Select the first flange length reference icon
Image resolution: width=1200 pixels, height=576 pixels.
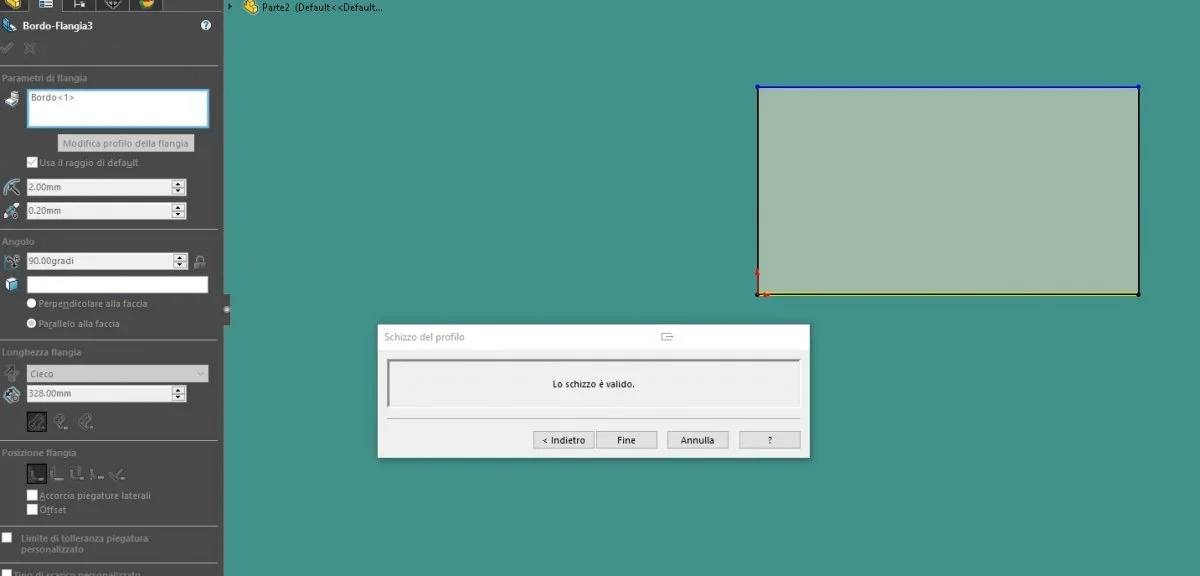coord(36,421)
